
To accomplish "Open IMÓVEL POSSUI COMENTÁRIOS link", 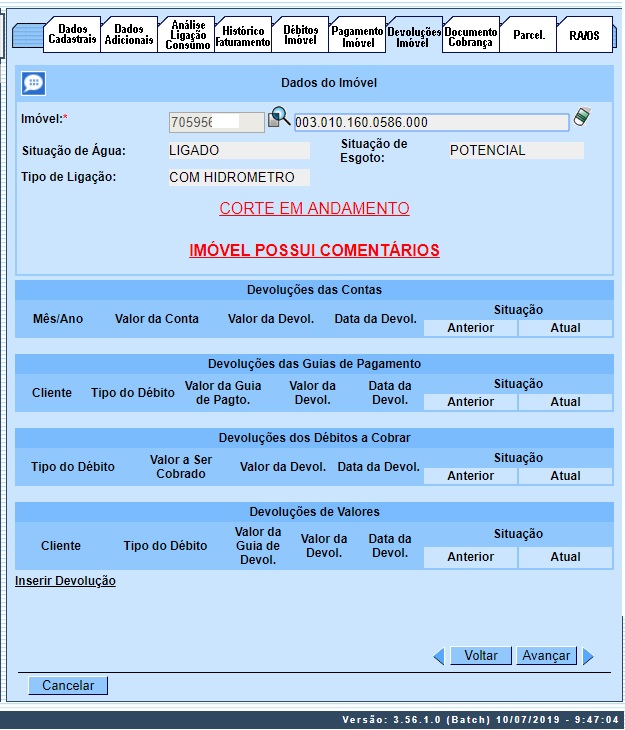I will pos(314,250).
